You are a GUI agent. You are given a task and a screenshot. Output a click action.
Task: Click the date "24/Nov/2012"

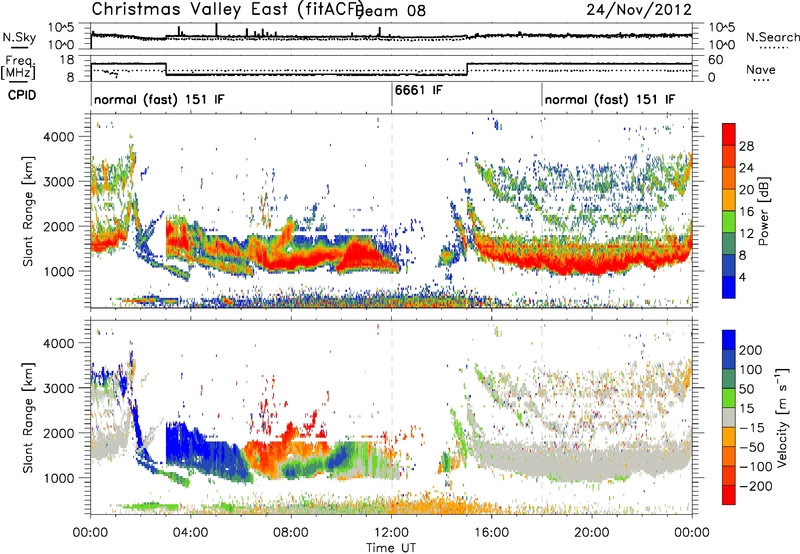(639, 10)
